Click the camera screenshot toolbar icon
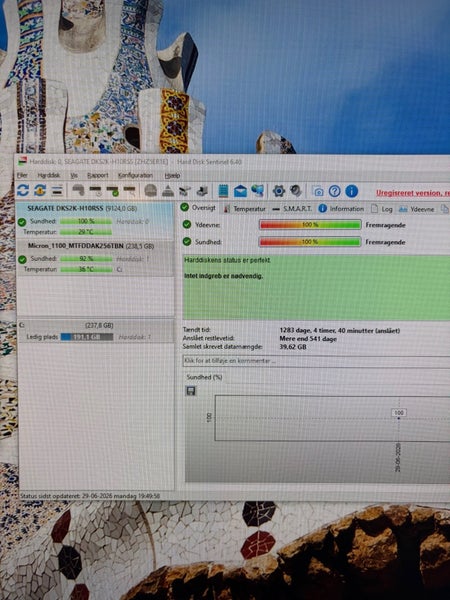 tap(318, 191)
